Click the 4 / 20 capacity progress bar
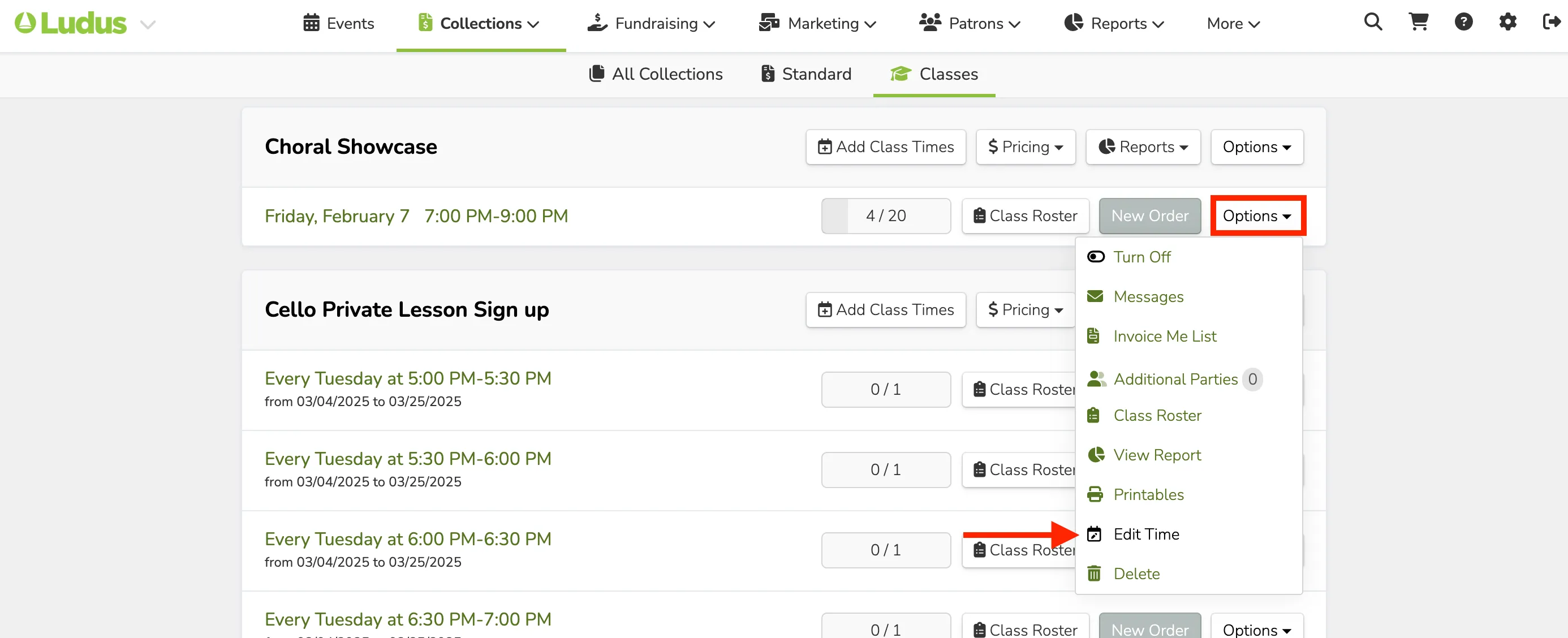 886,215
